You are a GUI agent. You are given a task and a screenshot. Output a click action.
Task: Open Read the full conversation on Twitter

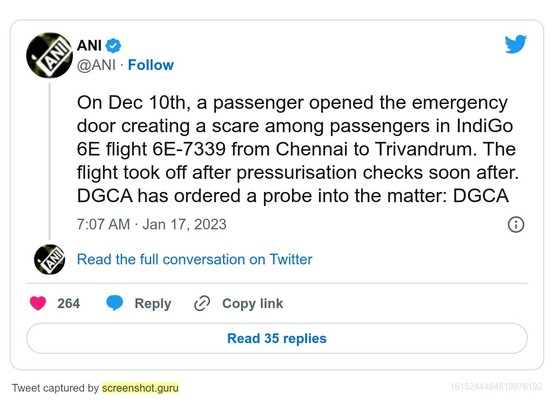(195, 259)
